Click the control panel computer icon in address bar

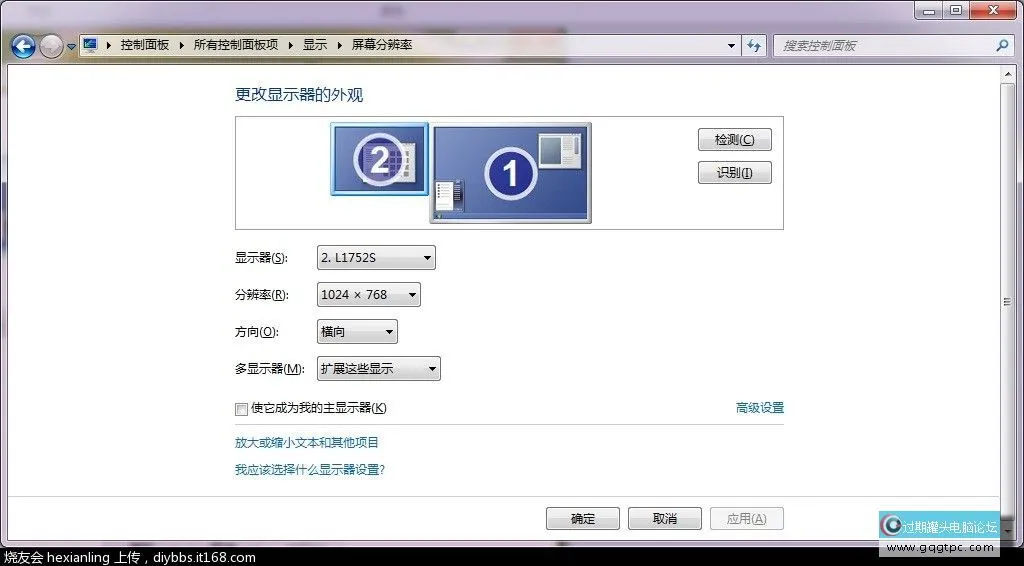point(90,45)
